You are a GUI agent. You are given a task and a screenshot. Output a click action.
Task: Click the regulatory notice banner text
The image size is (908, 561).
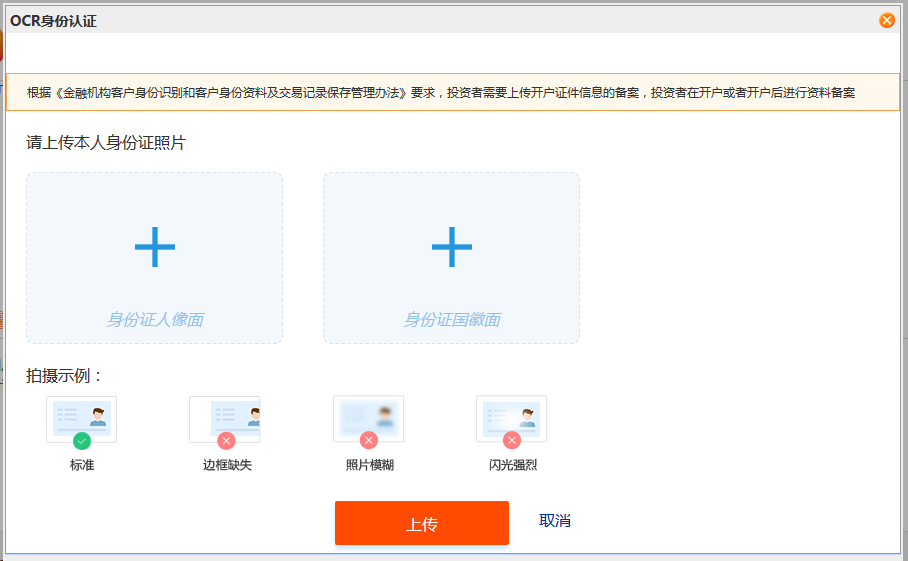tap(440, 92)
